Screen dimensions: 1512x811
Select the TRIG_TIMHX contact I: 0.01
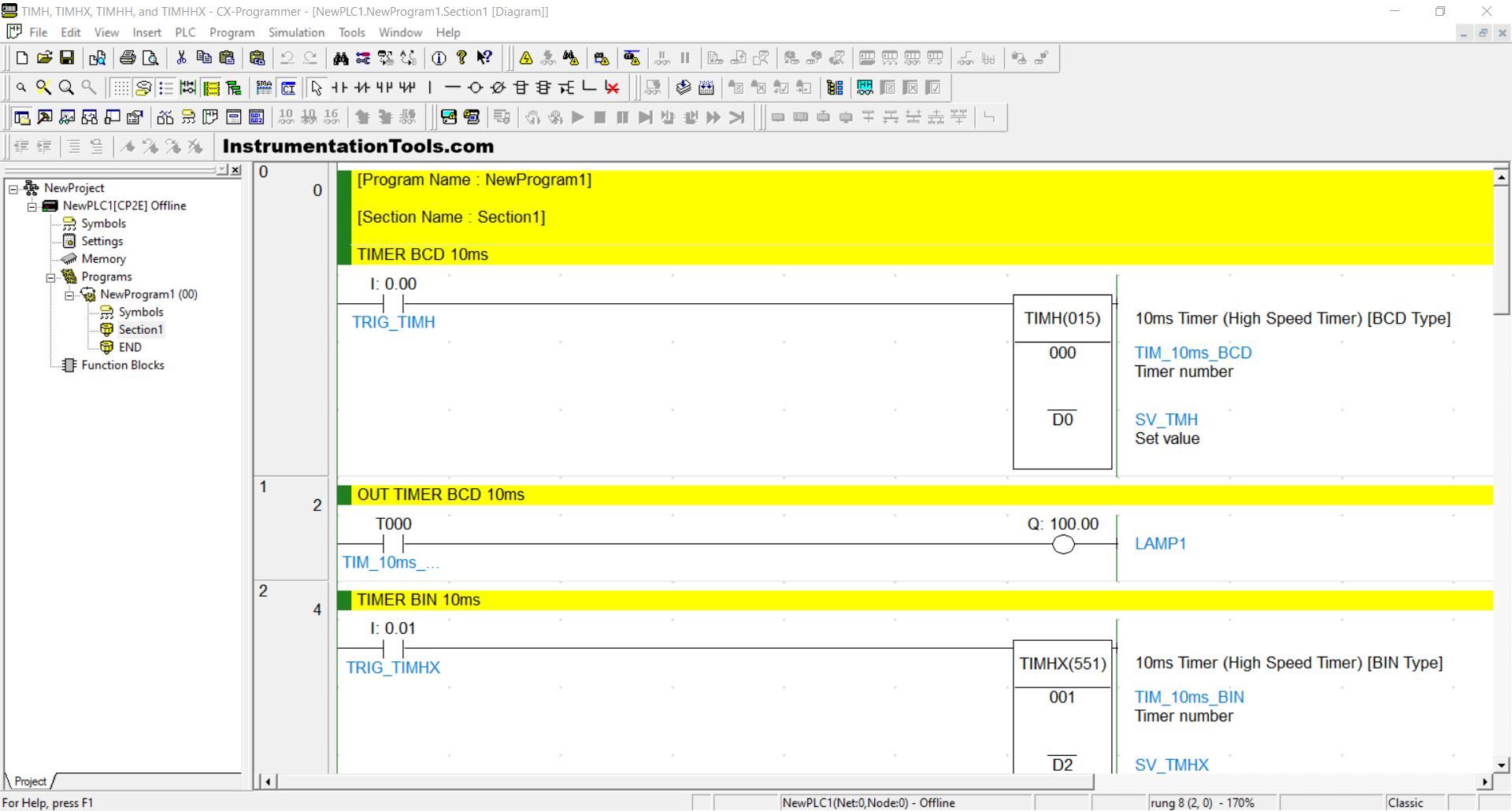pos(393,649)
